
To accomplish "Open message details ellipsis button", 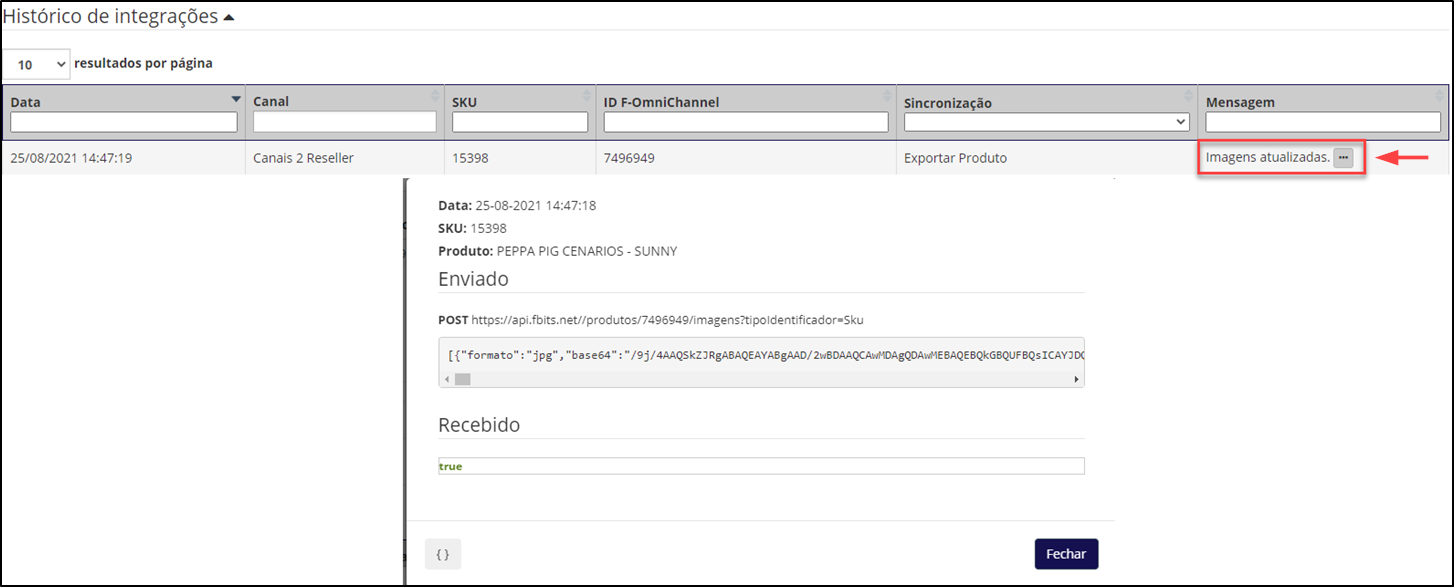I will click(x=1343, y=158).
